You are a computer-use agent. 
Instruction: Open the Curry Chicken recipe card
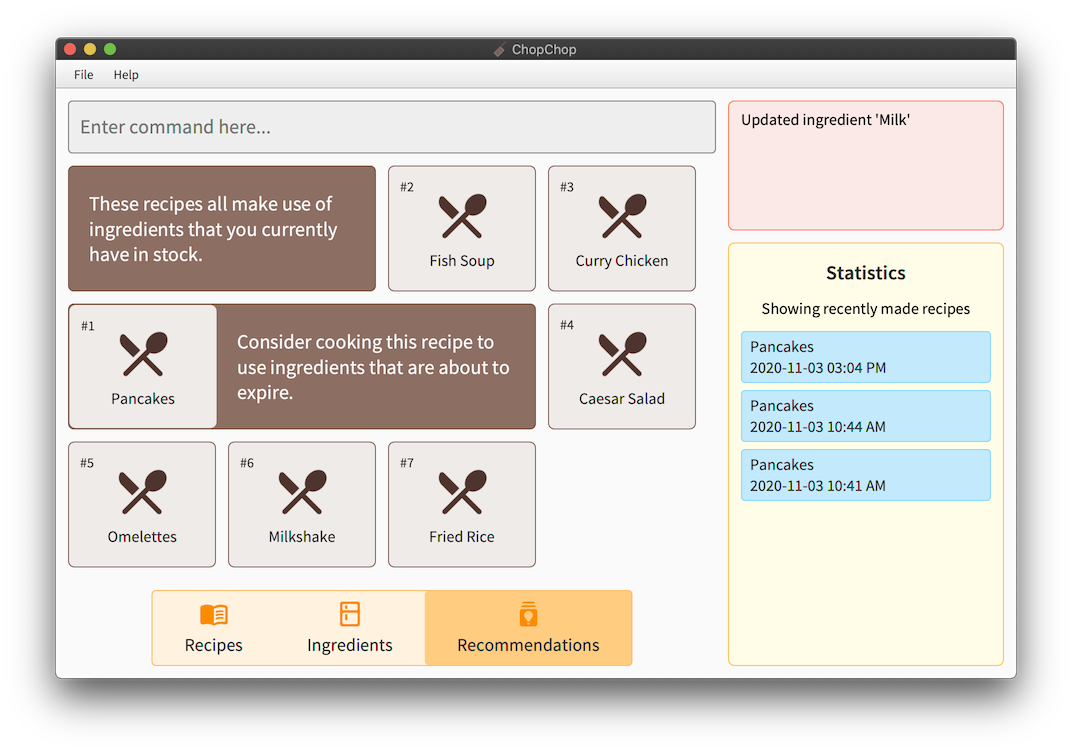[622, 228]
